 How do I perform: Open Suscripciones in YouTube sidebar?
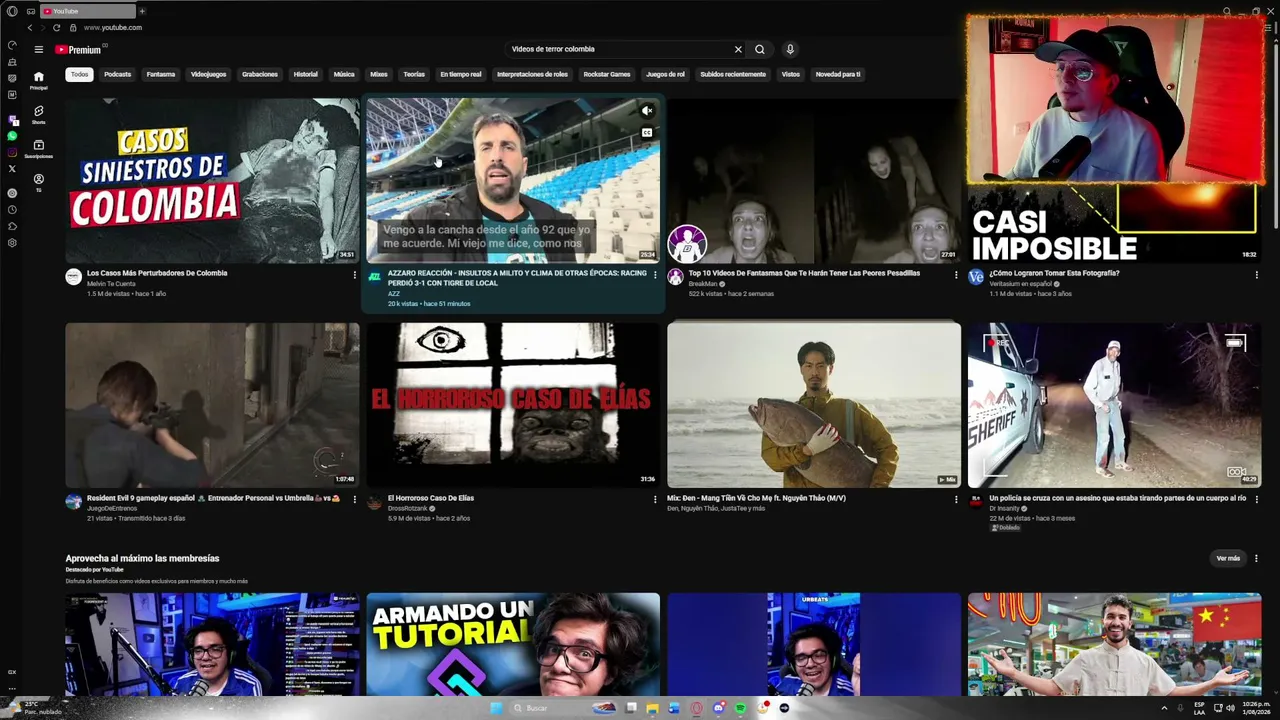pos(39,148)
